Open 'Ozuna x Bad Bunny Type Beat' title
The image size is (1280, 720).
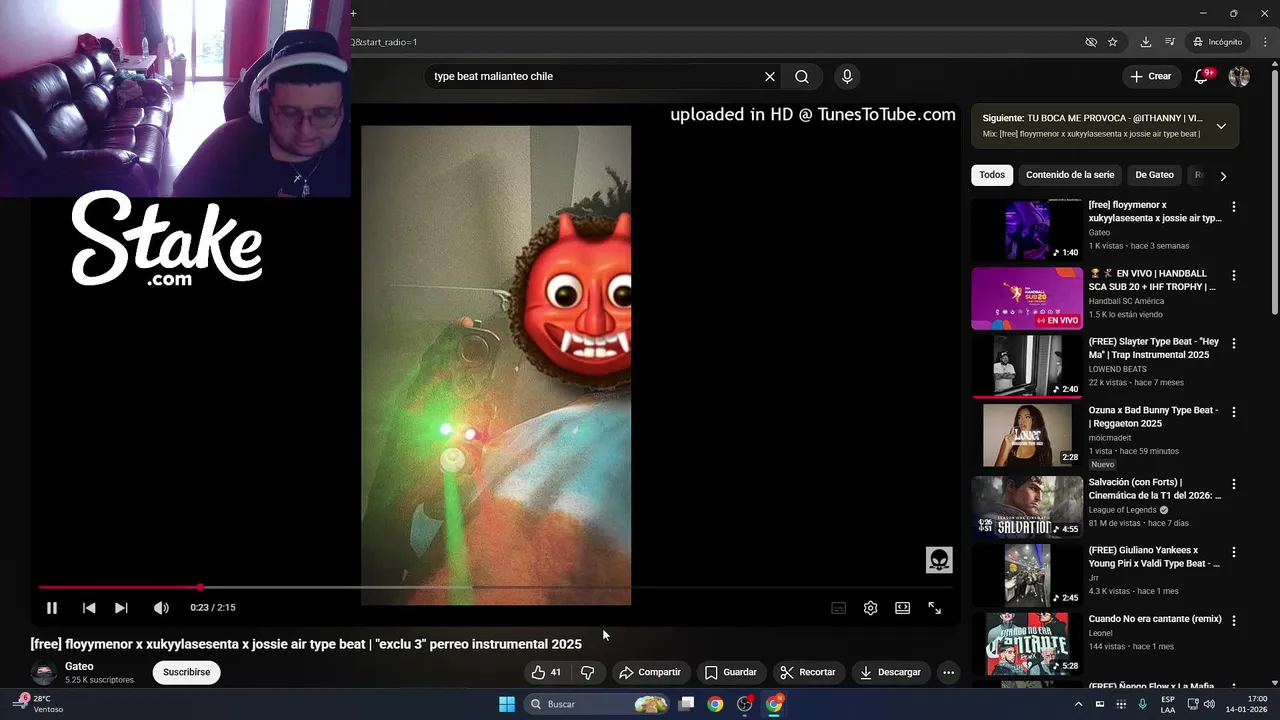coord(1153,417)
